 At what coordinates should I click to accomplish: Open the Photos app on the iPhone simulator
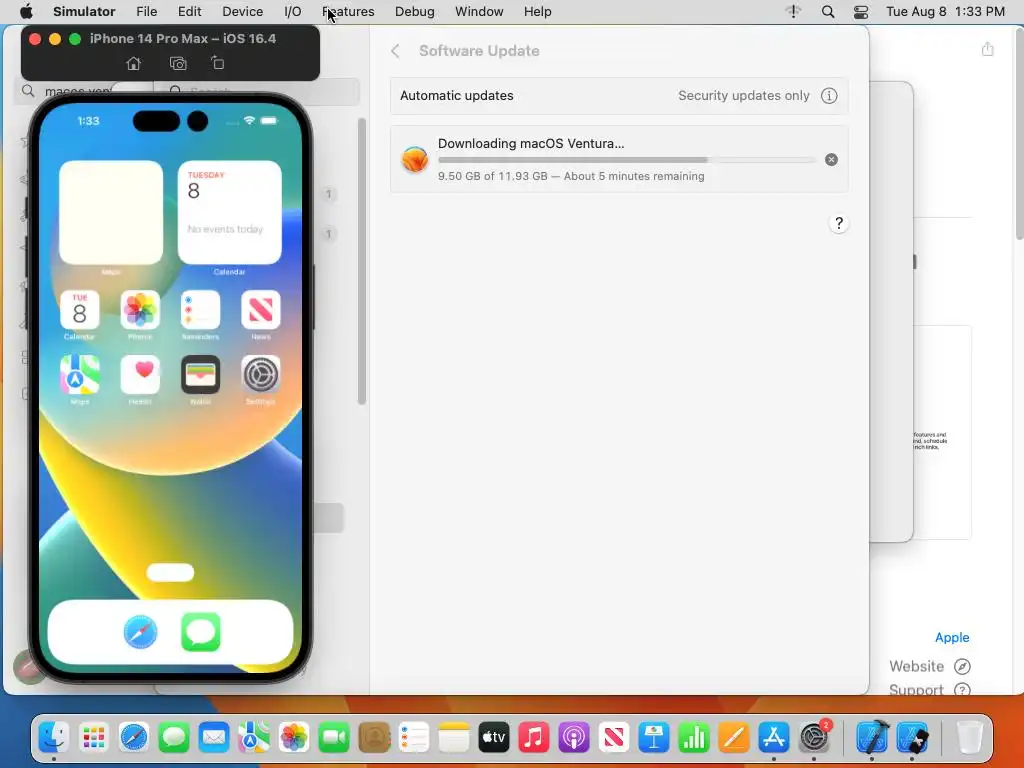click(x=140, y=310)
